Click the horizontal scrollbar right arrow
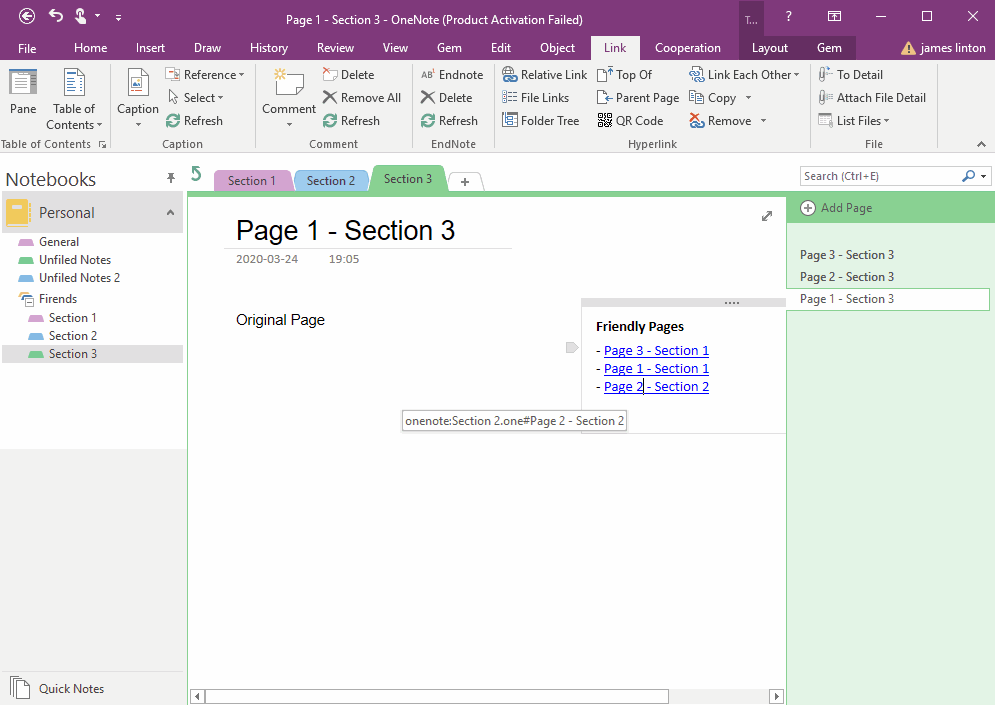The image size is (995, 705). click(x=776, y=697)
